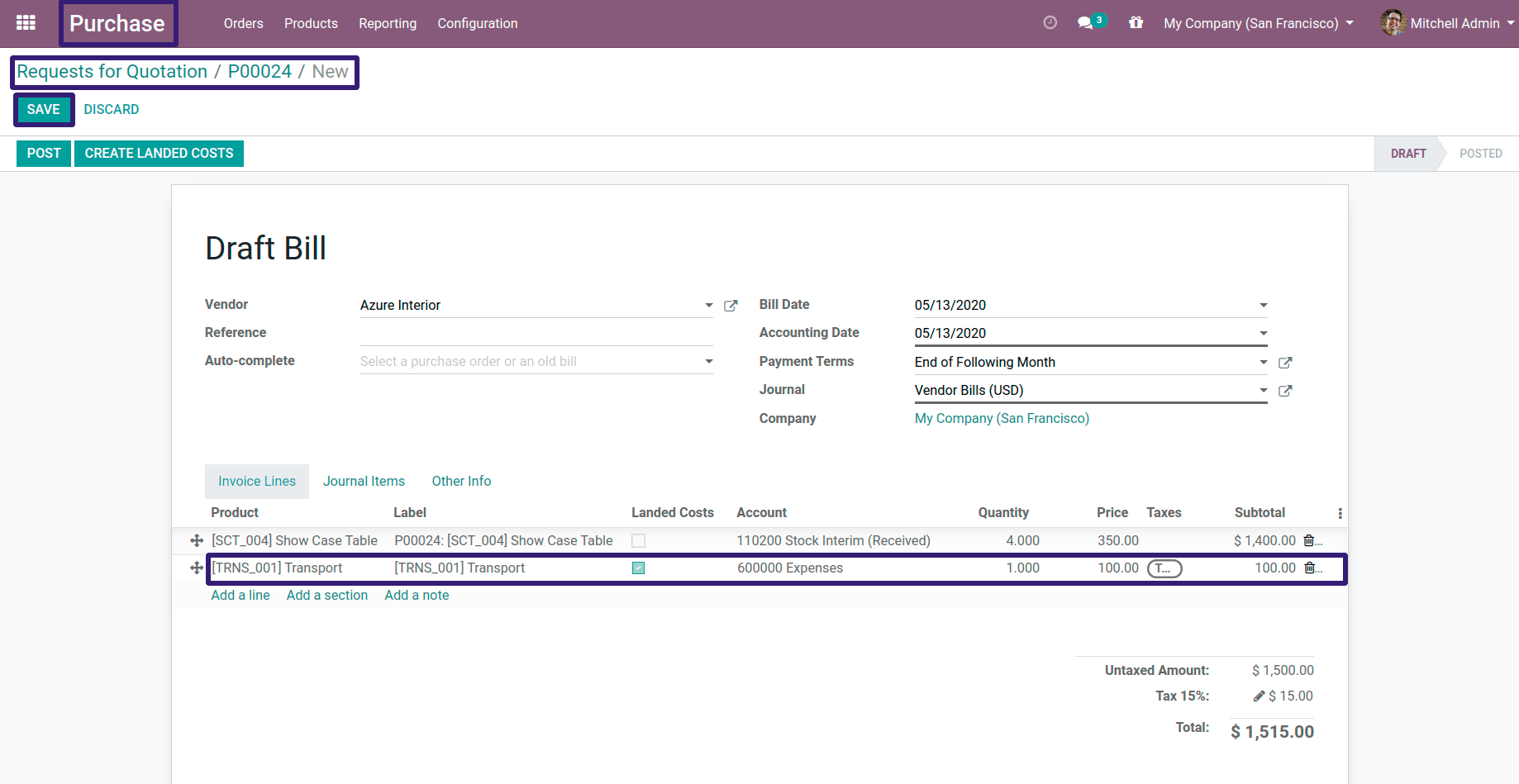Click the gift icon in top bar
Viewport: 1519px width, 784px height.
click(x=1136, y=23)
